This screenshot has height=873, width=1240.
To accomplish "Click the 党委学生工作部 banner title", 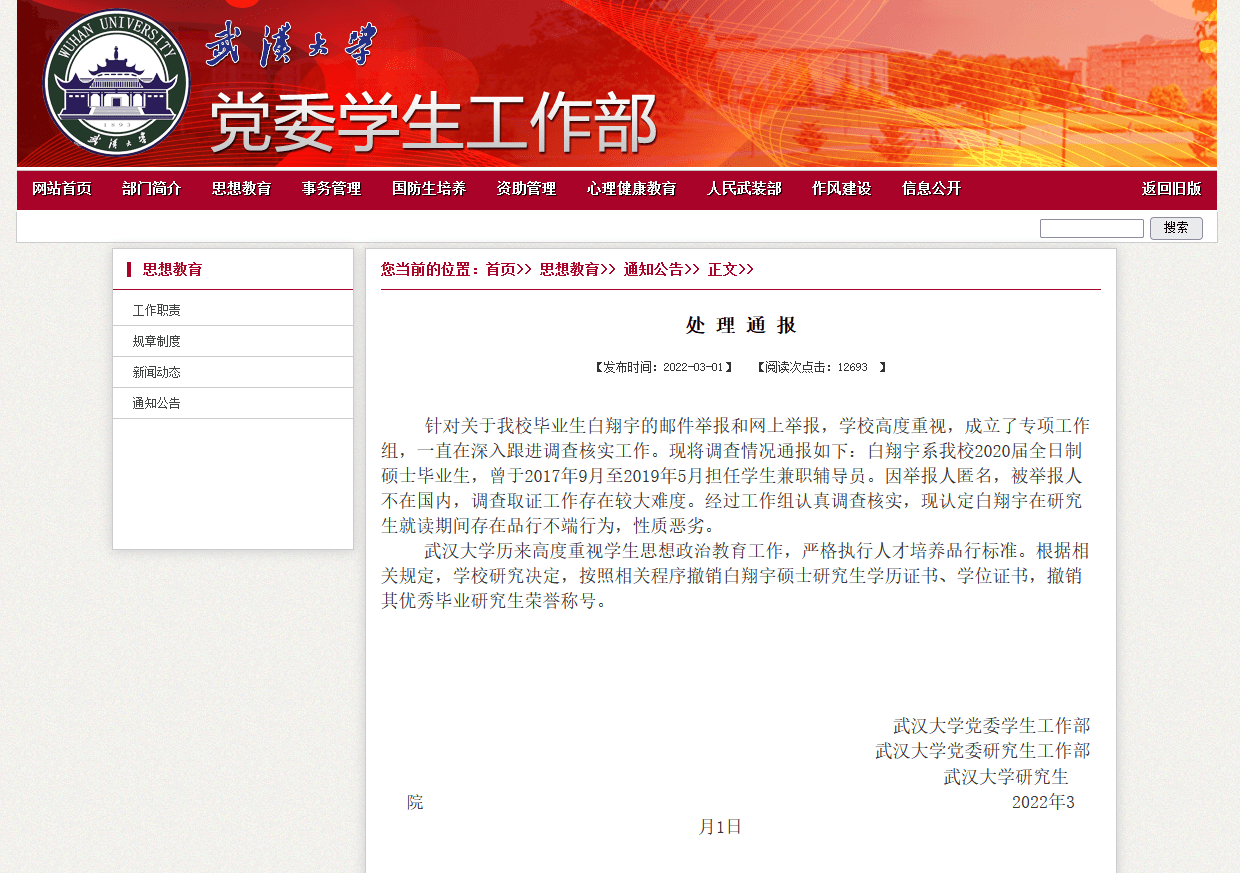I will click(433, 121).
